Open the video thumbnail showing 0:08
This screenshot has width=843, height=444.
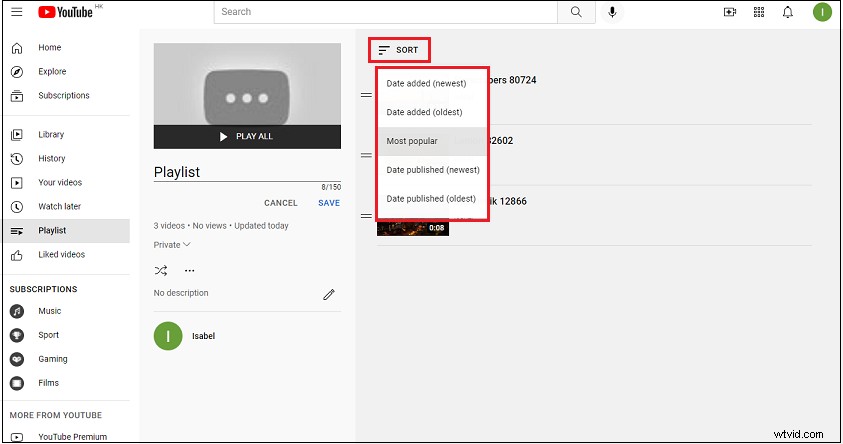click(412, 228)
